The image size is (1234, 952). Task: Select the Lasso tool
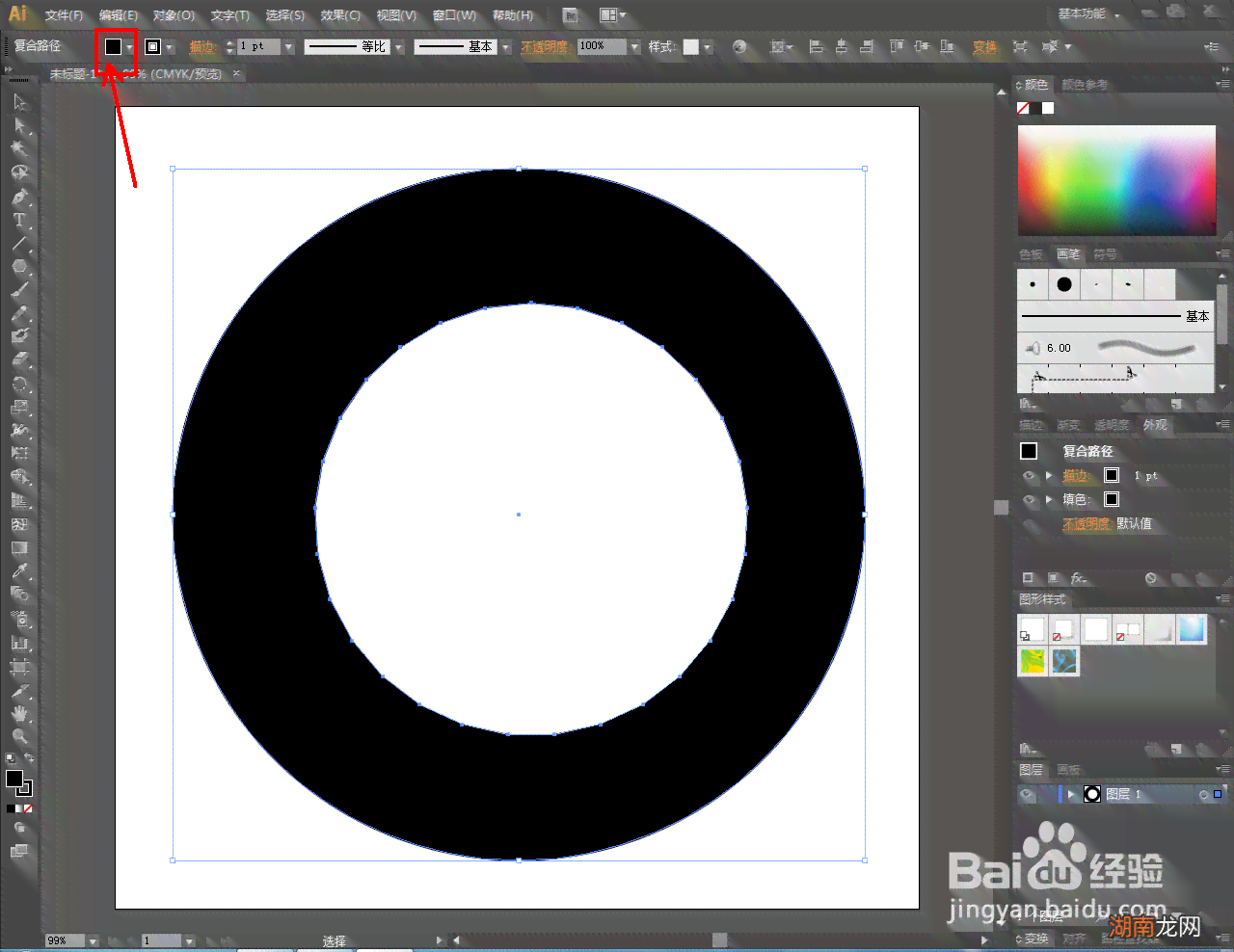19,172
